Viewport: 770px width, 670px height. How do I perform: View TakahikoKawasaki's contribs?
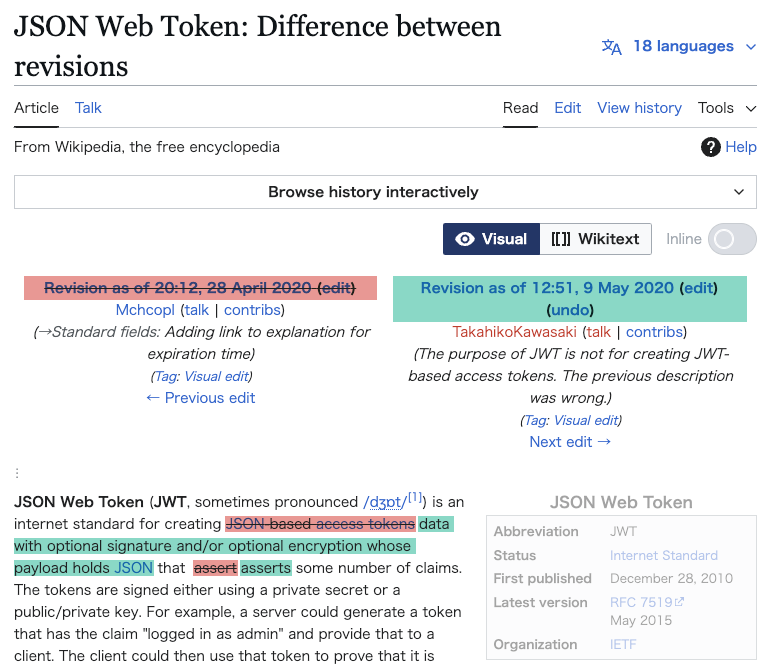[x=654, y=332]
